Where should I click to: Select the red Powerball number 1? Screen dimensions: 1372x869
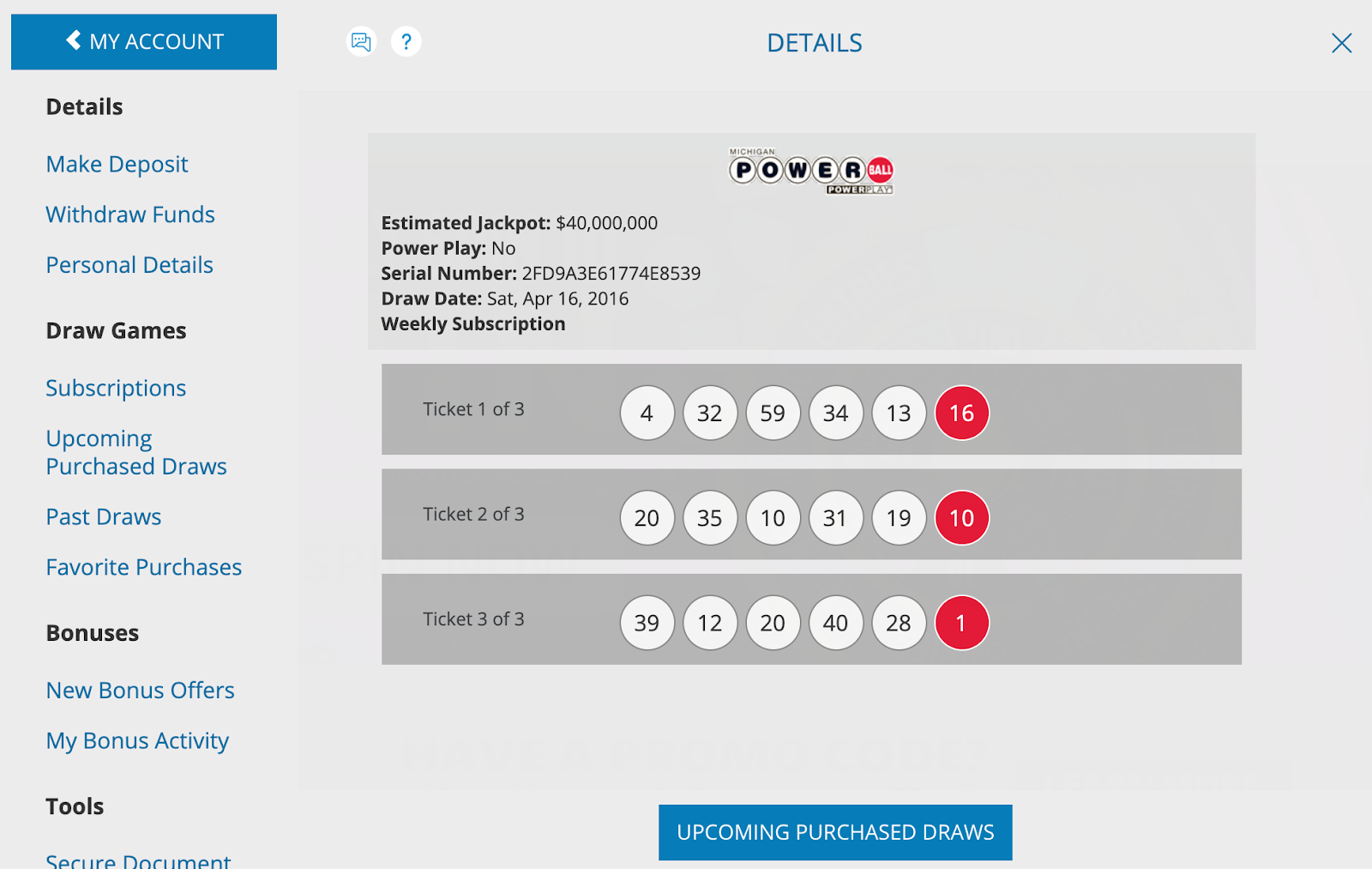pyautogui.click(x=961, y=623)
